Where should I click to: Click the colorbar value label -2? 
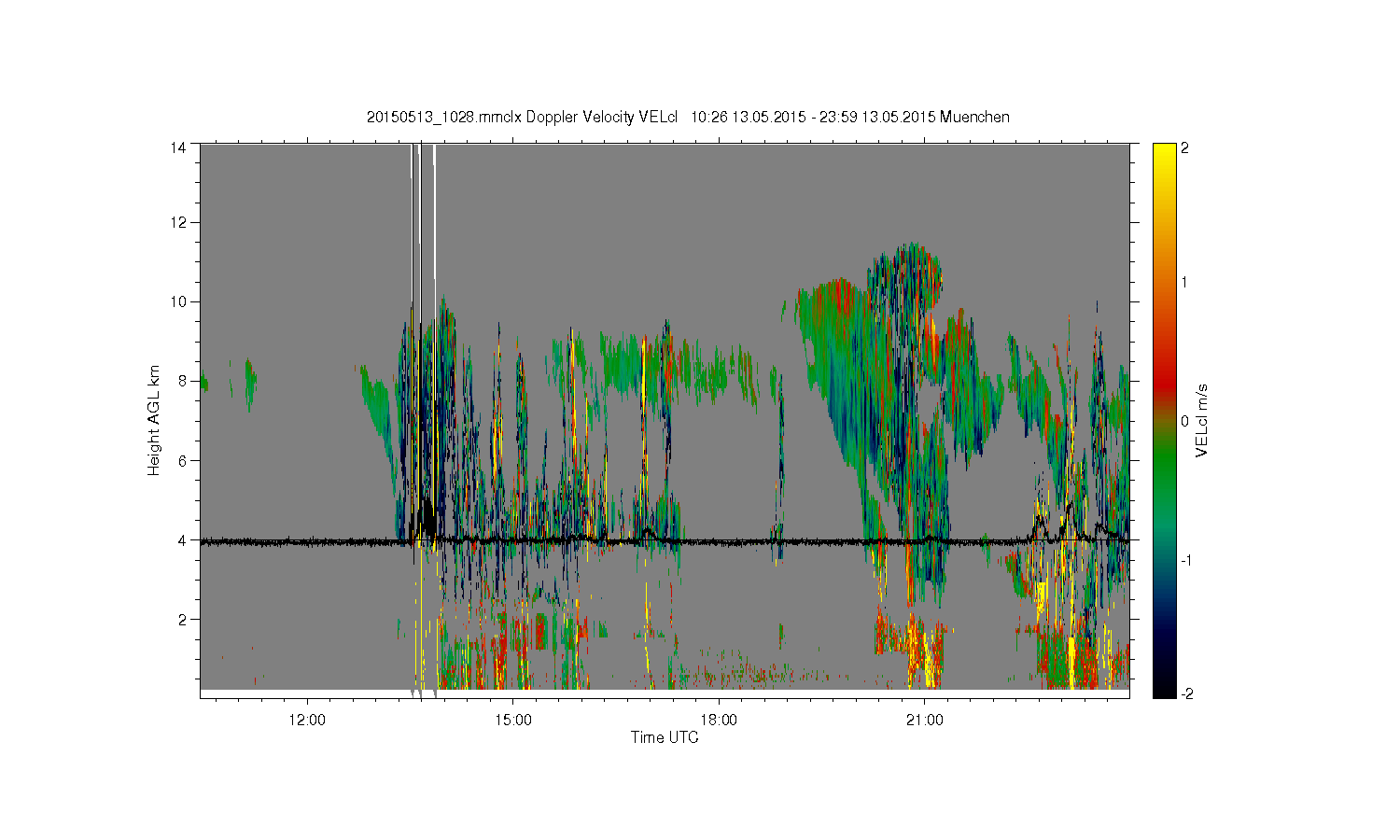click(1185, 693)
